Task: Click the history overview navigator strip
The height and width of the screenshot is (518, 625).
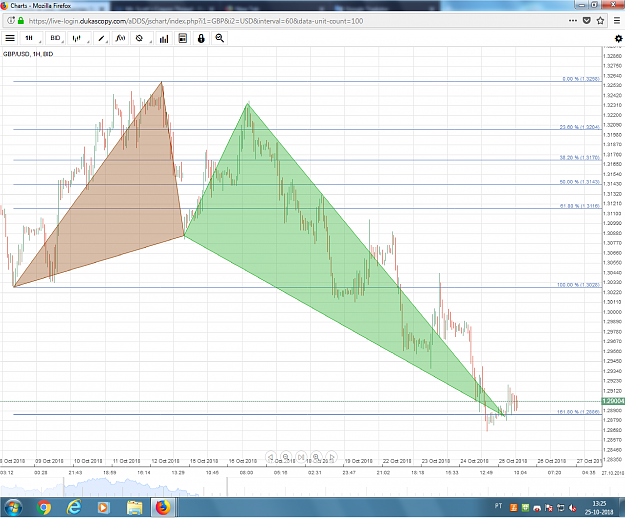Action: pyautogui.click(x=312, y=487)
